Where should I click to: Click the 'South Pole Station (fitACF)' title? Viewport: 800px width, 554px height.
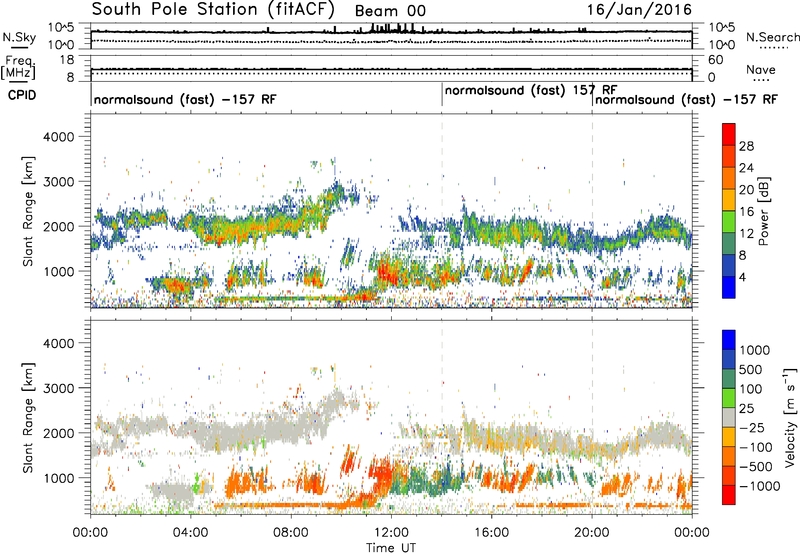213,9
